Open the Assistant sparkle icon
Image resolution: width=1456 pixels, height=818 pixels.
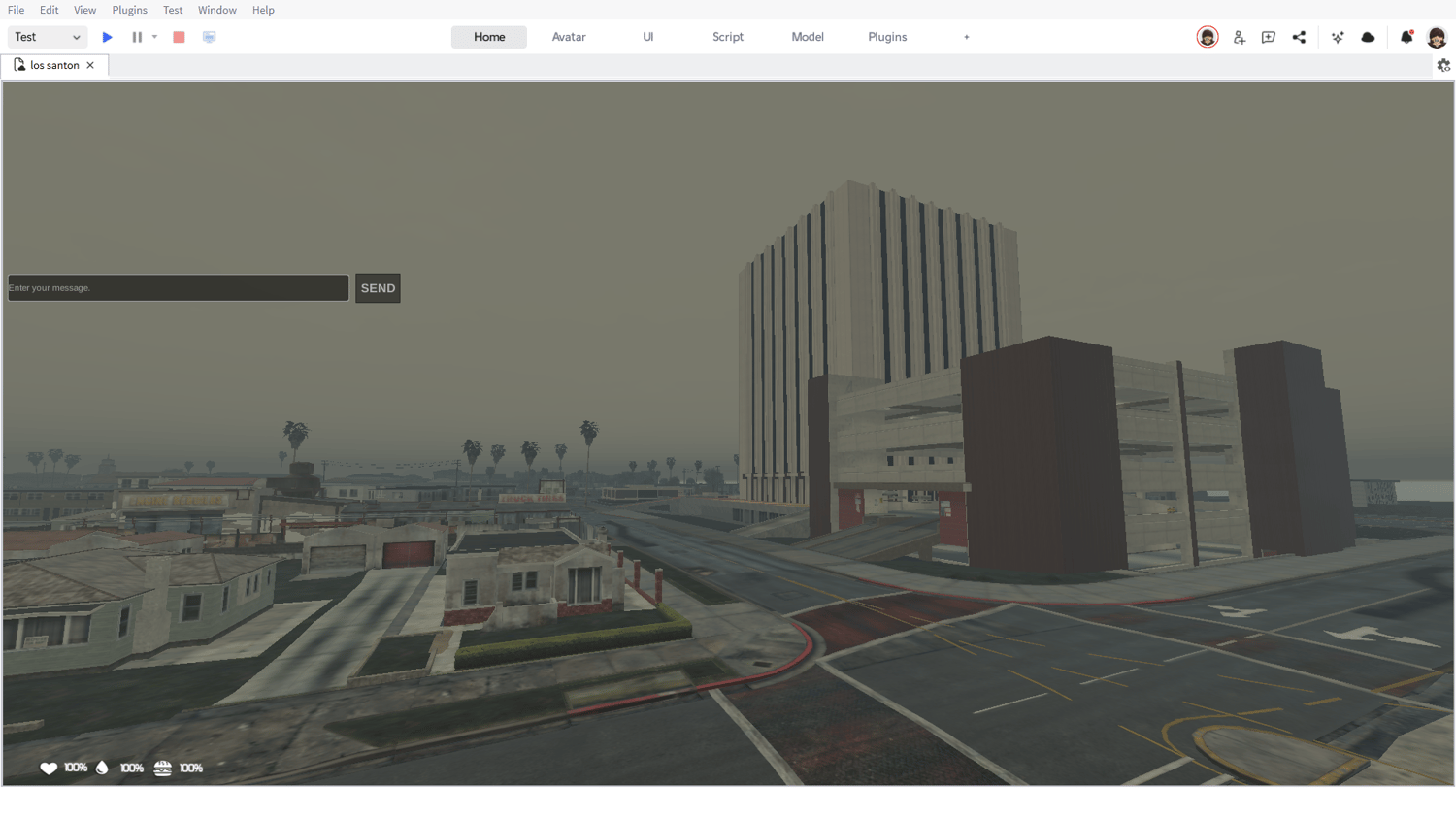click(x=1338, y=37)
